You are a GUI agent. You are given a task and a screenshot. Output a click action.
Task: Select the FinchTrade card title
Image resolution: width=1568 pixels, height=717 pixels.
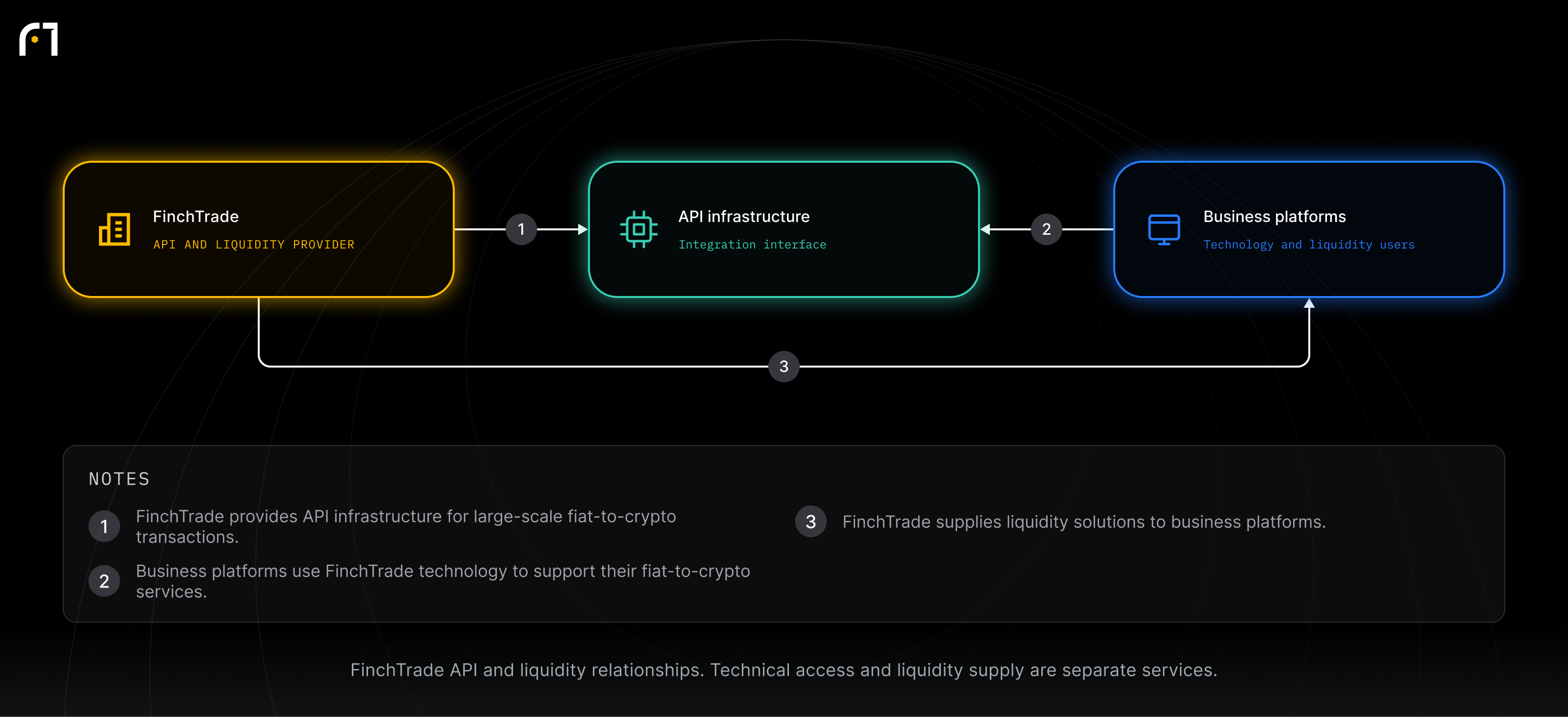pyautogui.click(x=196, y=217)
